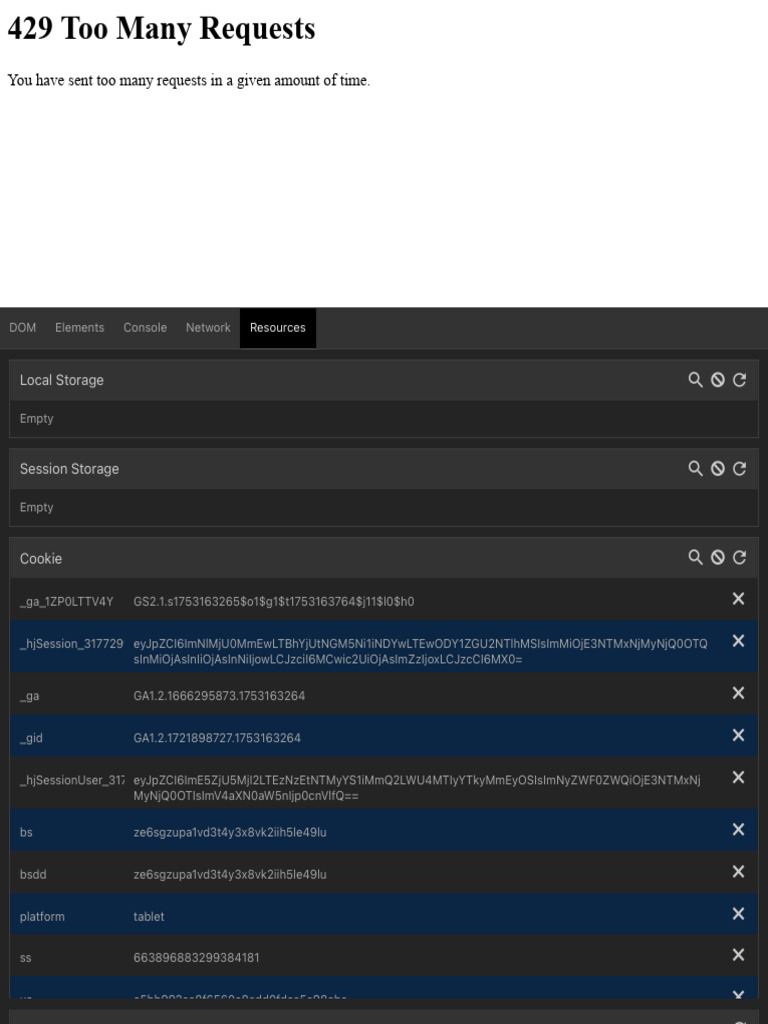This screenshot has width=768, height=1024.
Task: Click the _ga cookie value GA1.2.1666295873.1753163264
Action: coord(219,696)
